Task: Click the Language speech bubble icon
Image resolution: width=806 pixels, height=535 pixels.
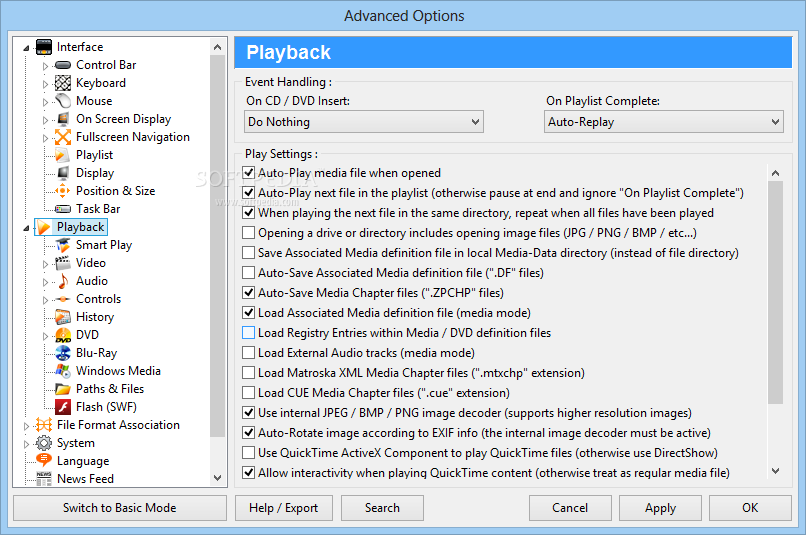Action: pyautogui.click(x=44, y=460)
